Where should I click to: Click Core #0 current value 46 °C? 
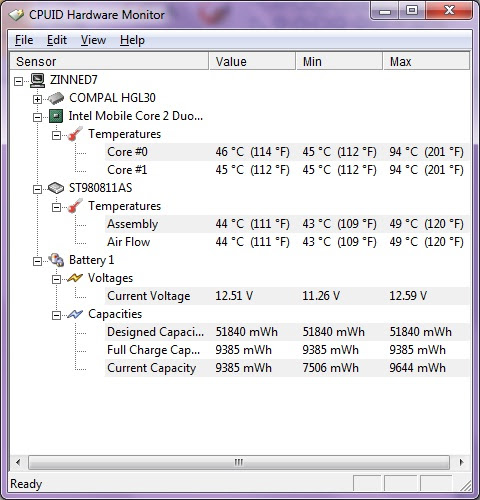click(252, 152)
